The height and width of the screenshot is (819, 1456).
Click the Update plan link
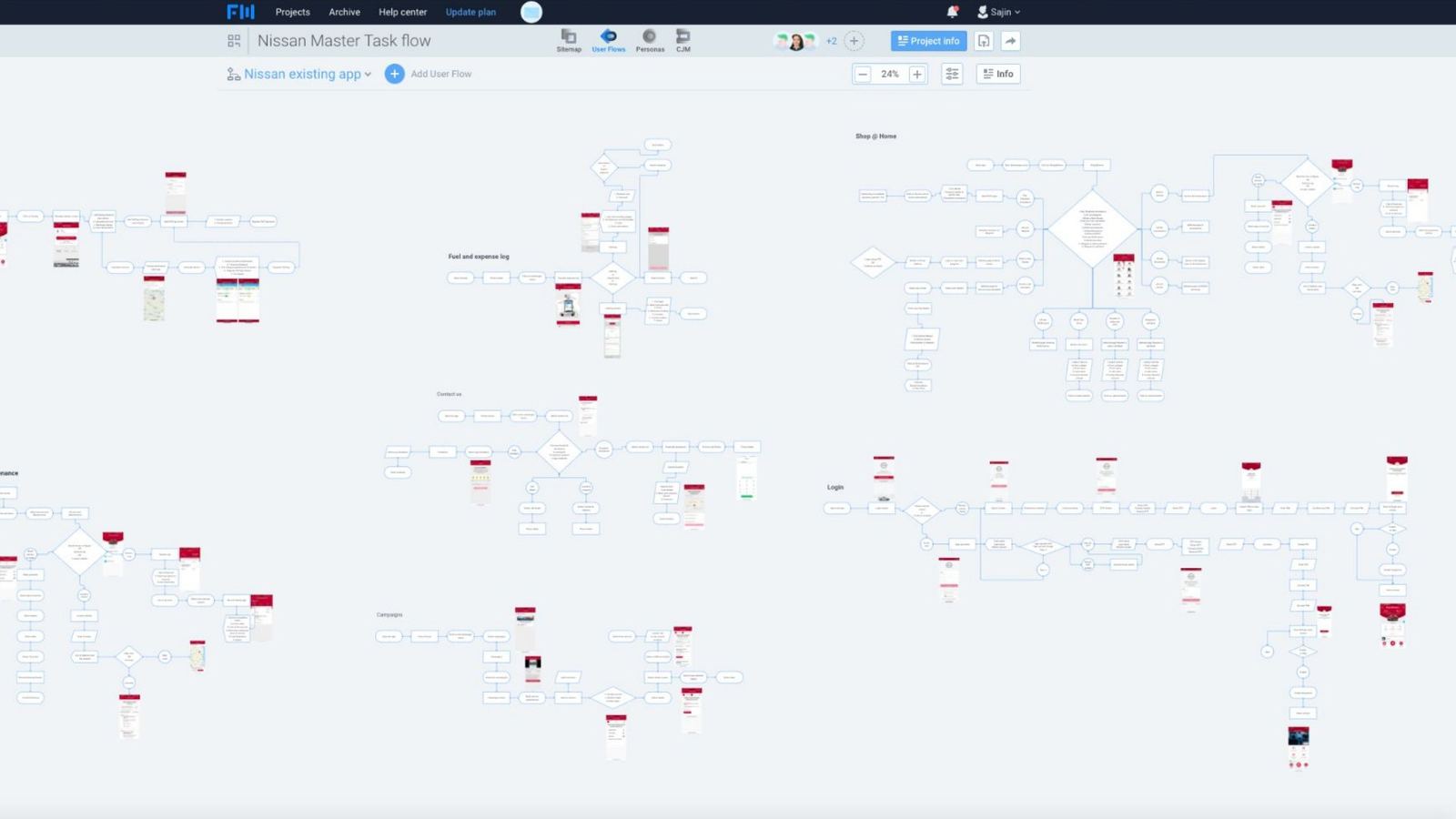coord(470,12)
